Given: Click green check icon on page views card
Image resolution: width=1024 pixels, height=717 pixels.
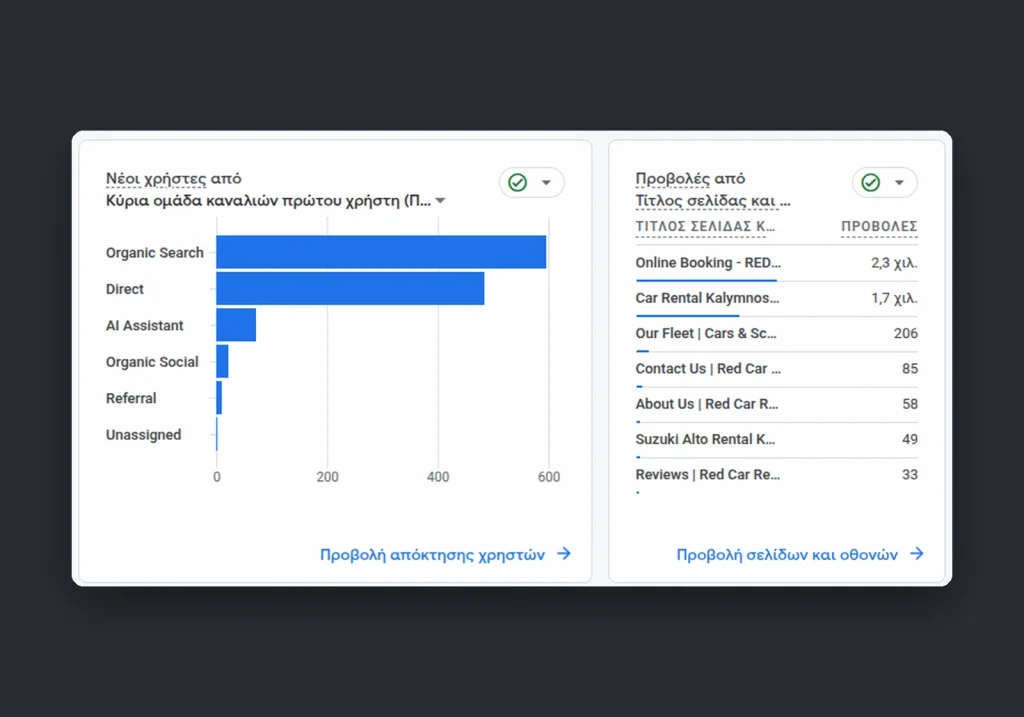Looking at the screenshot, I should pyautogui.click(x=871, y=182).
